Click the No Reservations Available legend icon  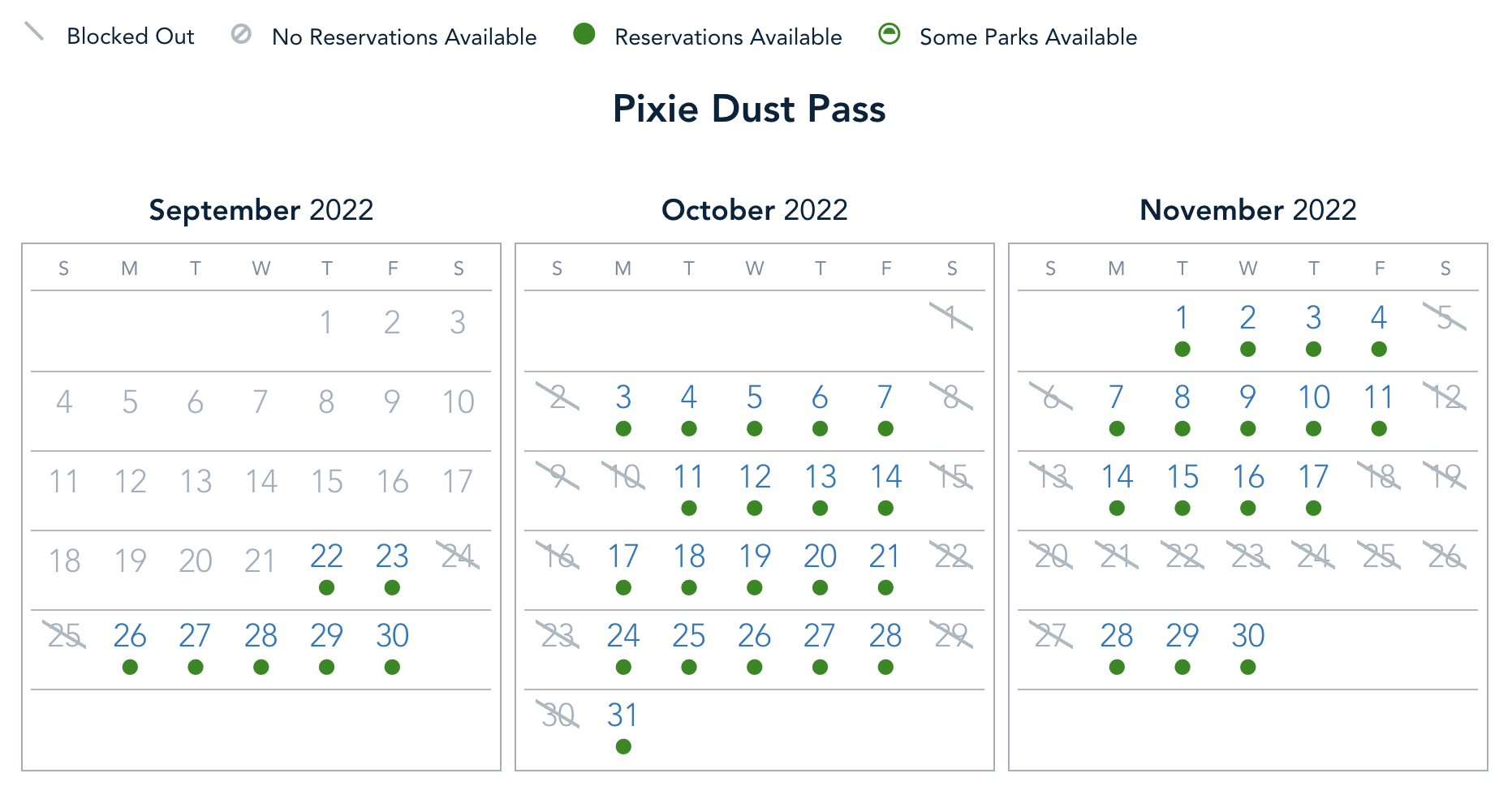pyautogui.click(x=241, y=34)
